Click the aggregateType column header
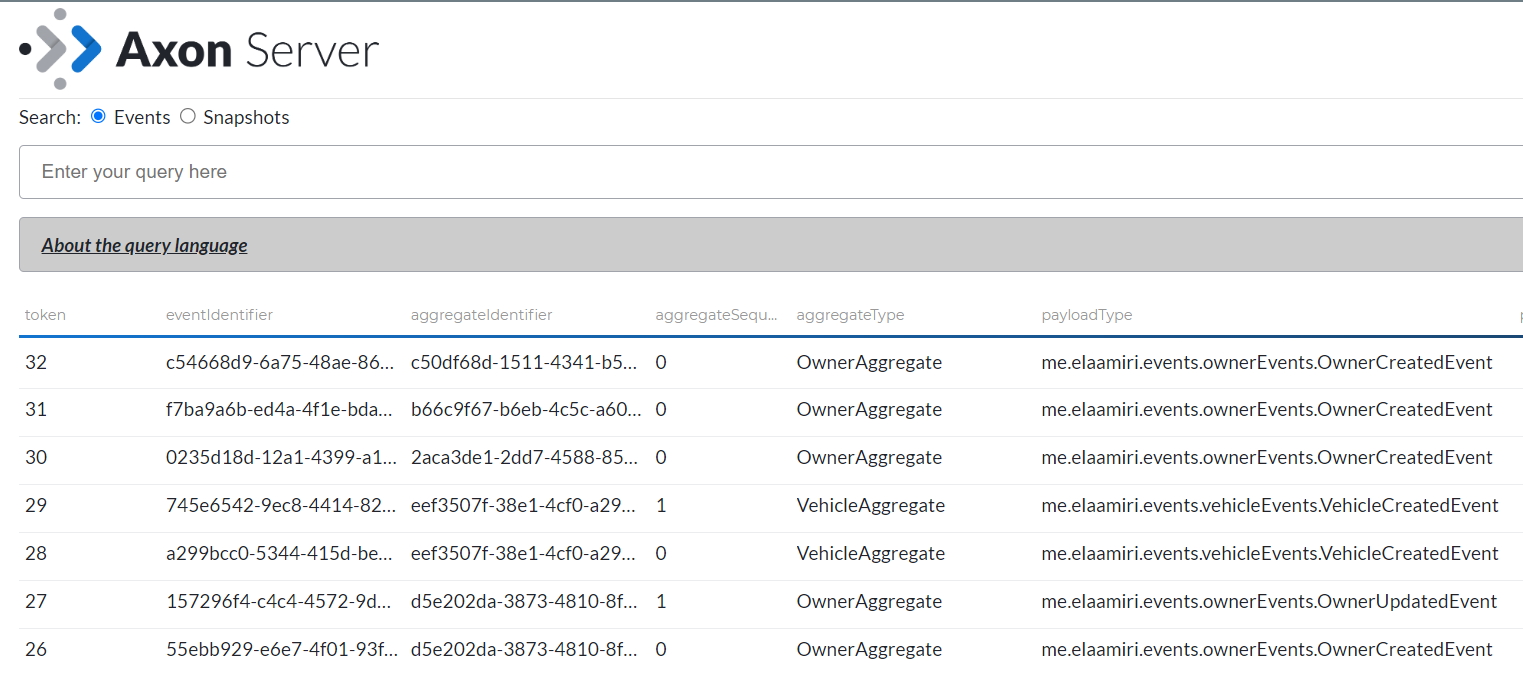1523x676 pixels. pos(850,314)
